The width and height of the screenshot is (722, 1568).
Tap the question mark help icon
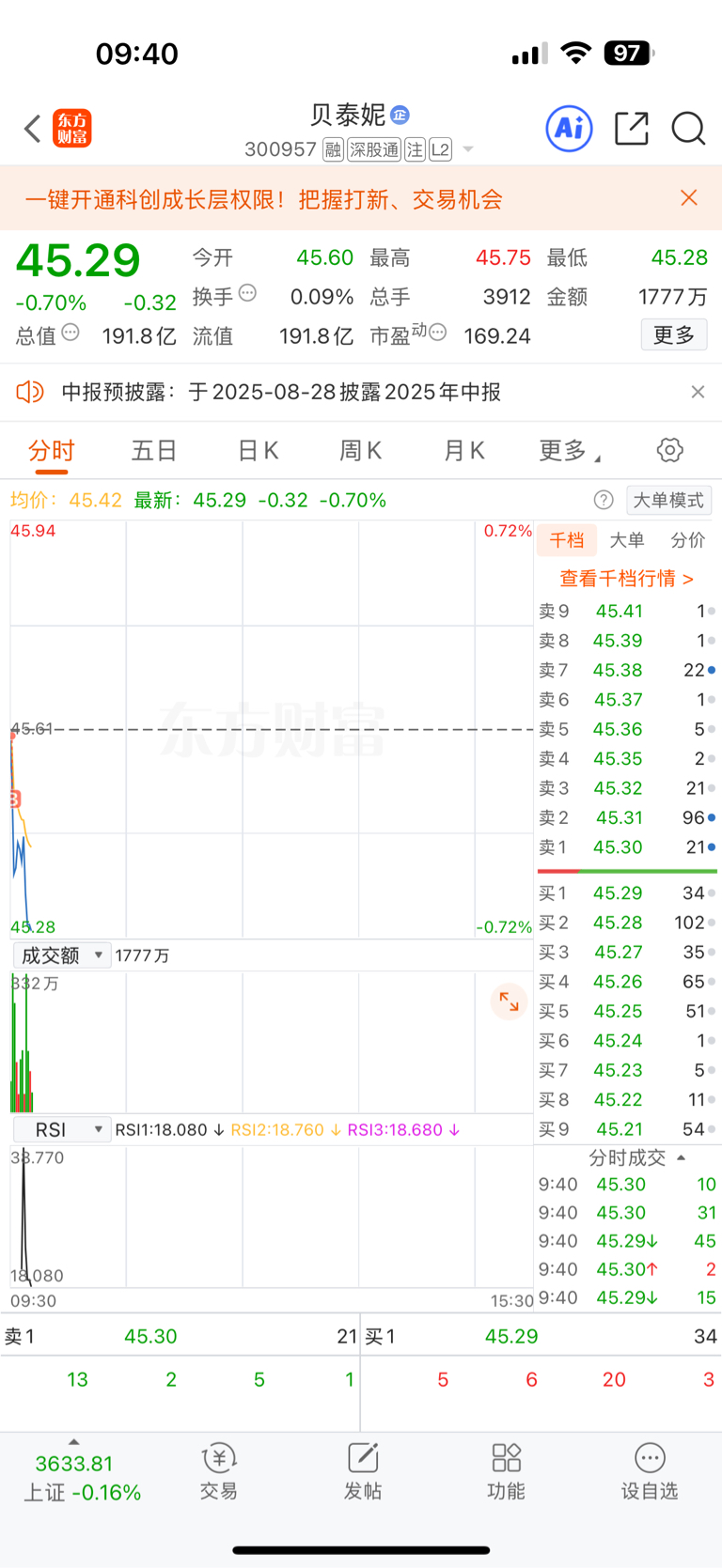click(604, 500)
